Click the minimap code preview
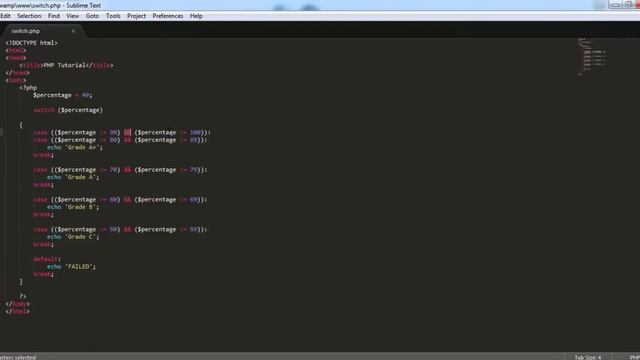Image resolution: width=640 pixels, height=360 pixels. click(592, 57)
